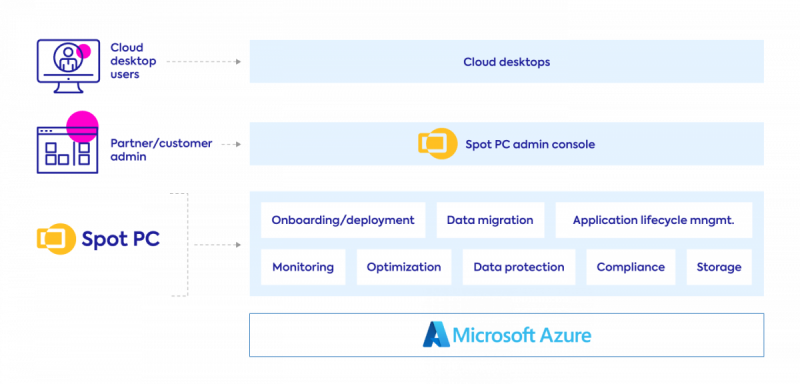
Task: Click the arrow pointing to Cloud desktops
Action: point(203,62)
